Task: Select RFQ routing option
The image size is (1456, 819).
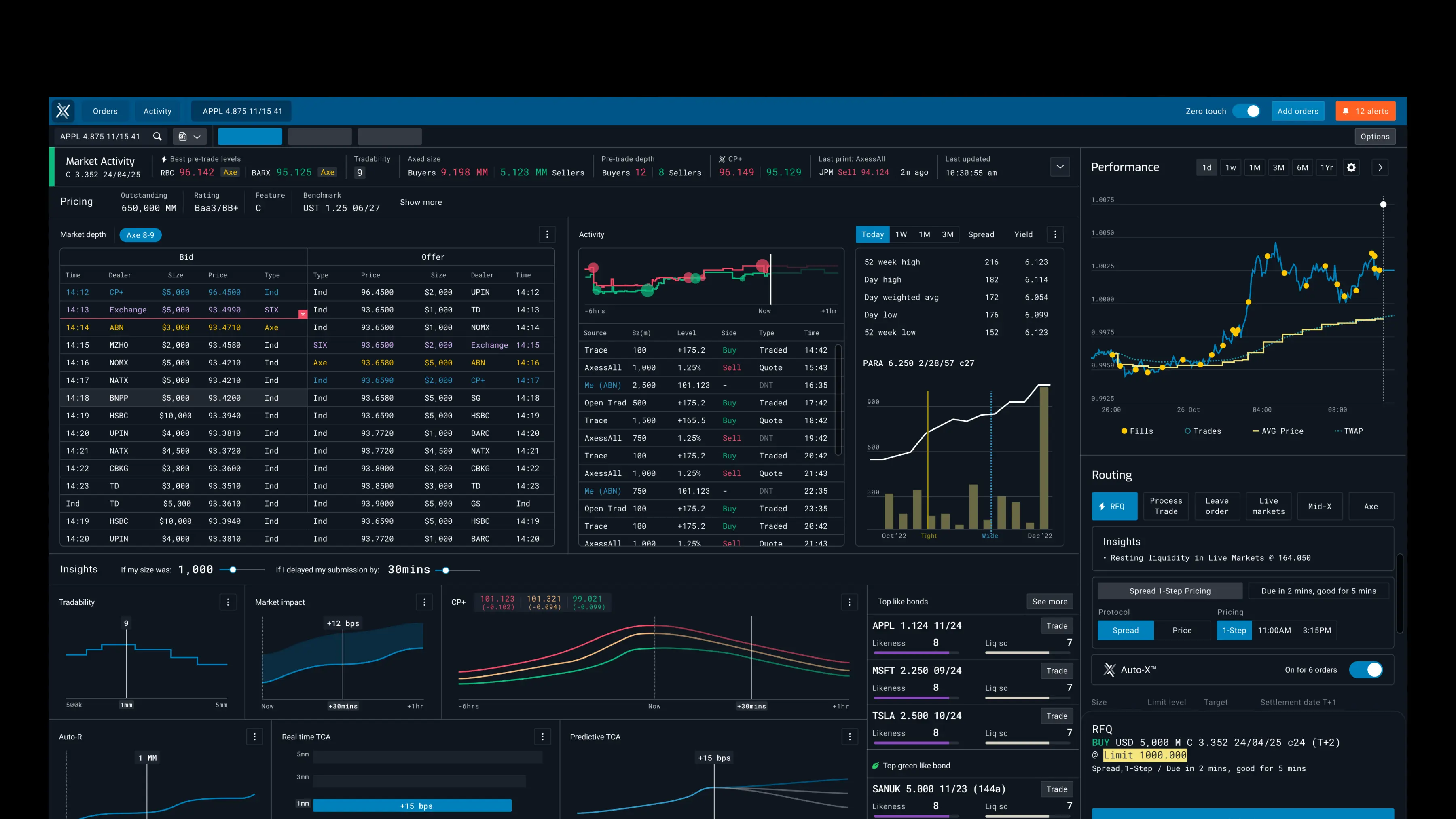Action: [x=1114, y=506]
